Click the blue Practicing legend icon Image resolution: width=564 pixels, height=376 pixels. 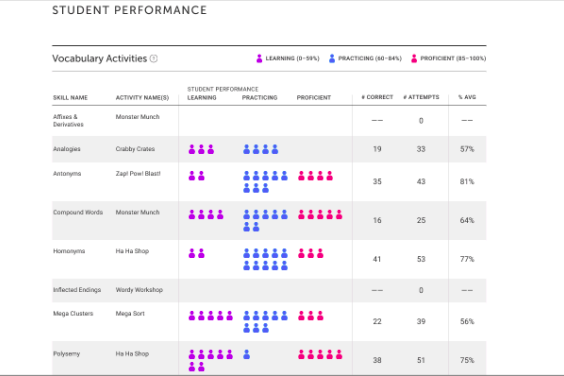click(332, 58)
